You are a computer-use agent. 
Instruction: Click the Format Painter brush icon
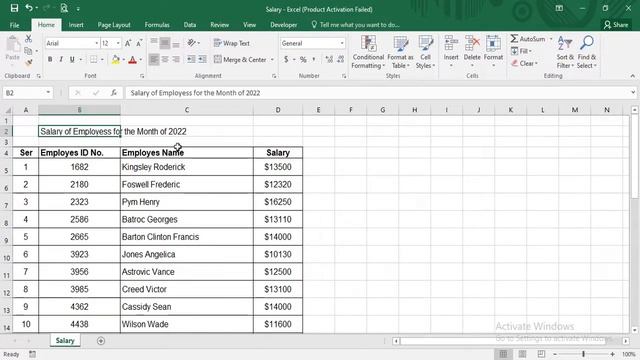[28, 63]
